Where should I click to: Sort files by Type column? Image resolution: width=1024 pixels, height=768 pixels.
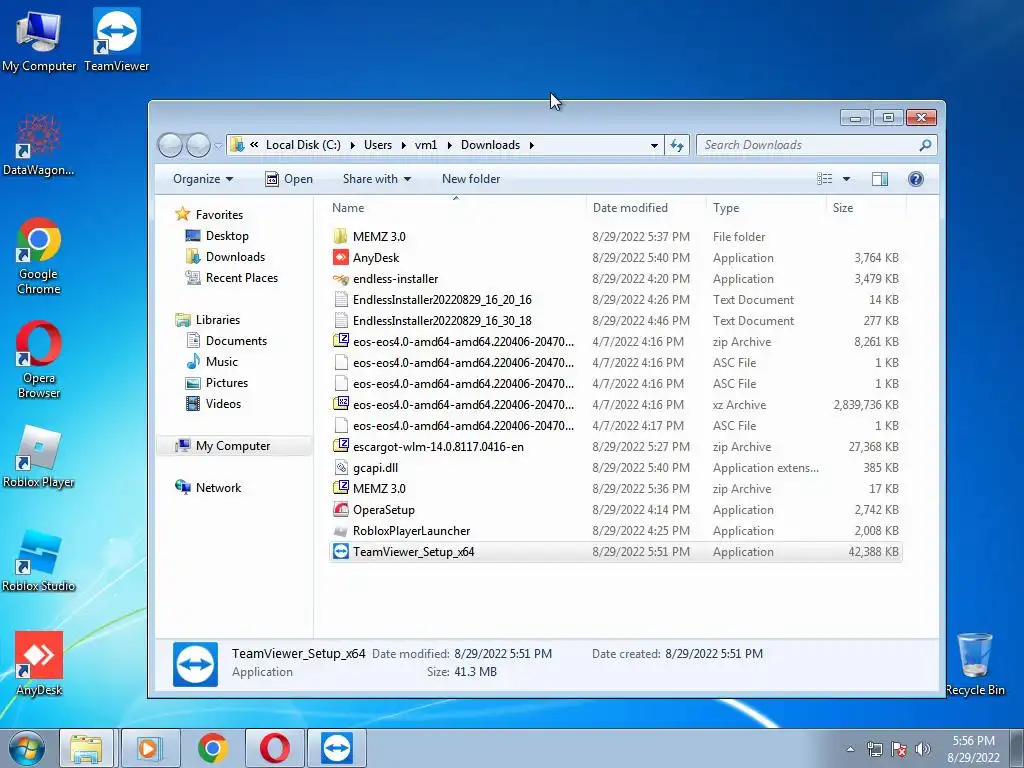766,208
